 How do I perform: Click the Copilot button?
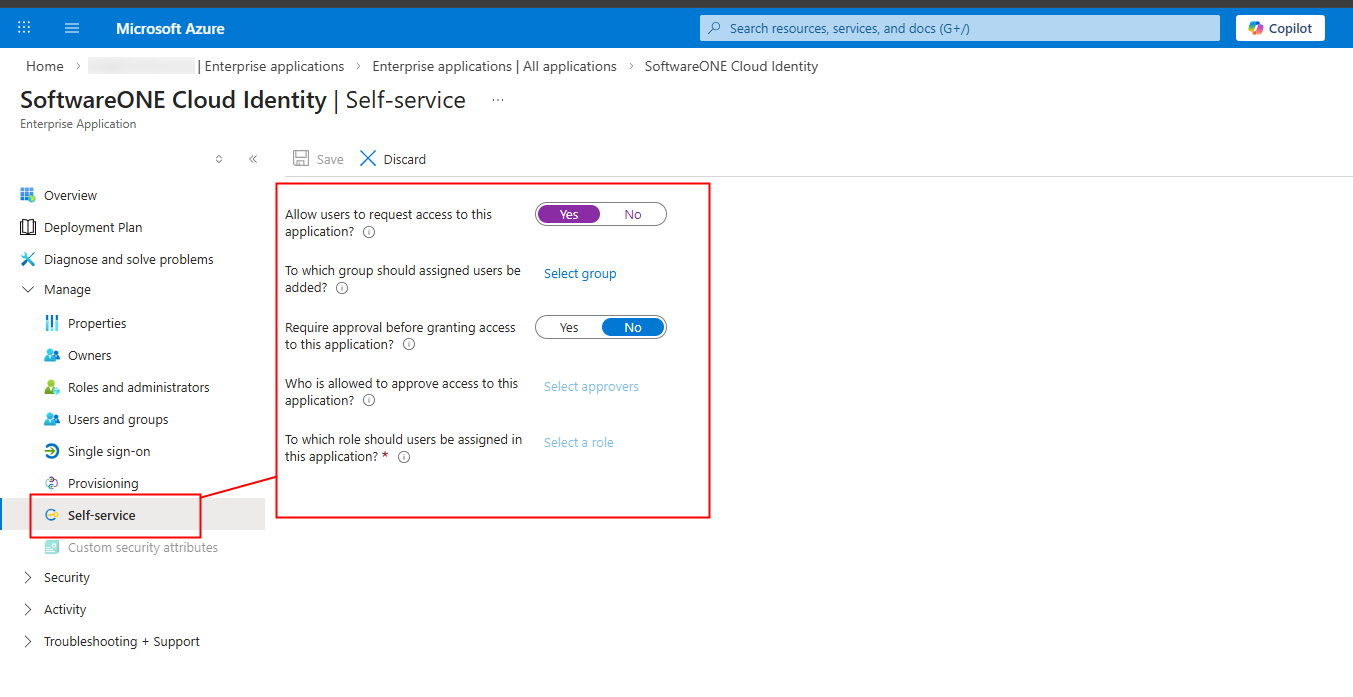coord(1280,28)
